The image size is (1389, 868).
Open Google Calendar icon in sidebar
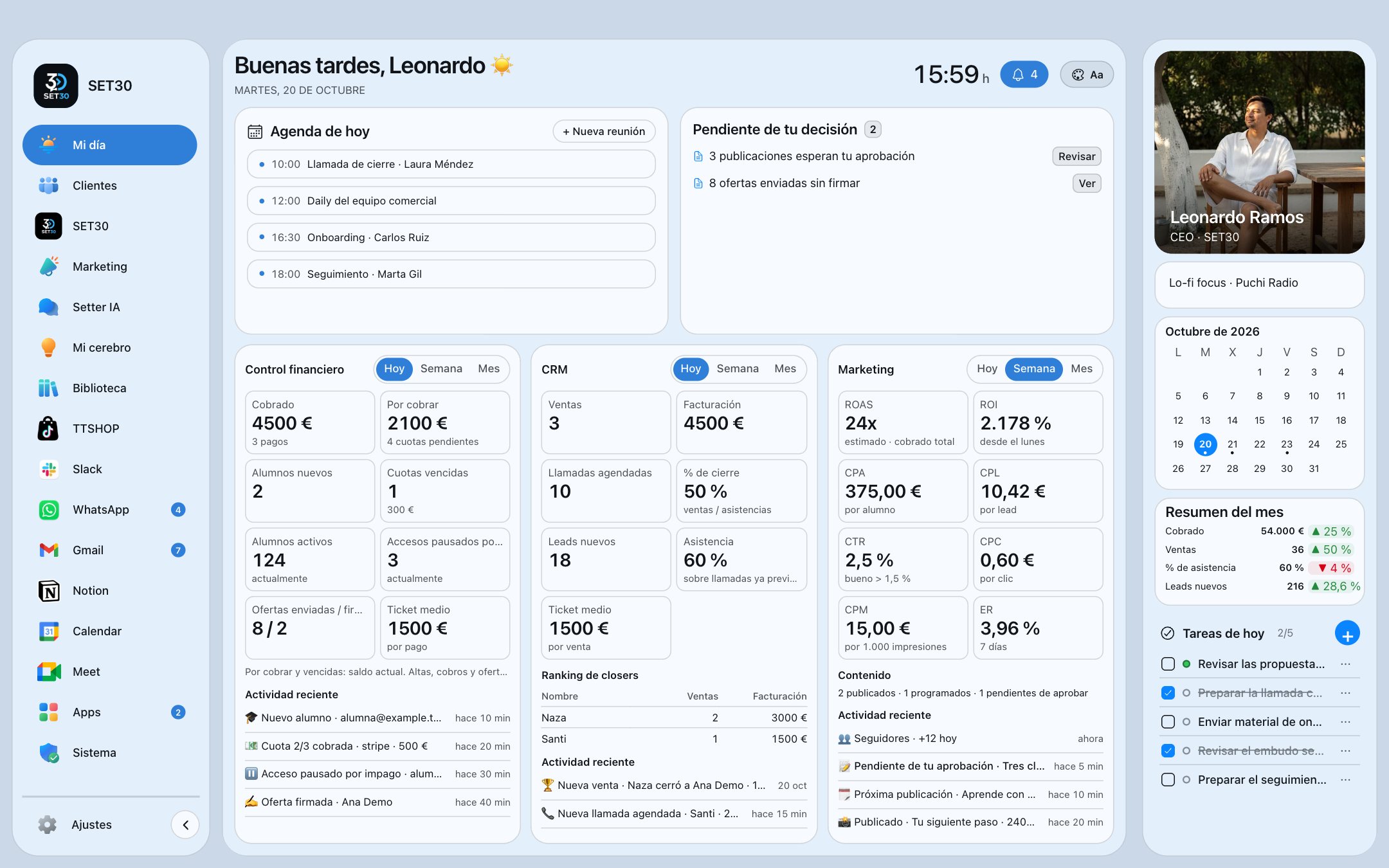[48, 631]
